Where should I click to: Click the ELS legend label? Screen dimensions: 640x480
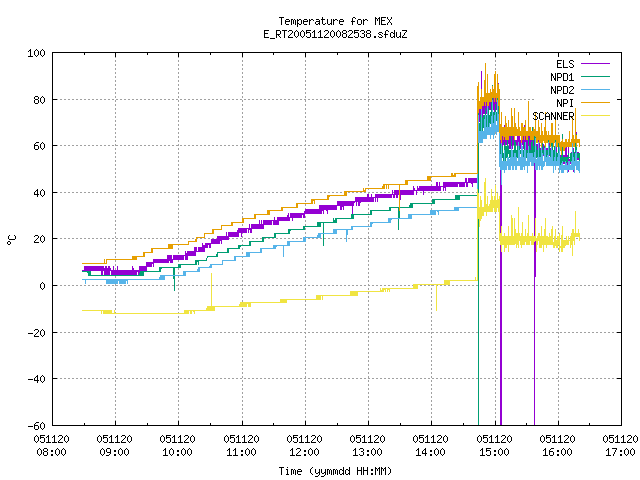pos(565,64)
